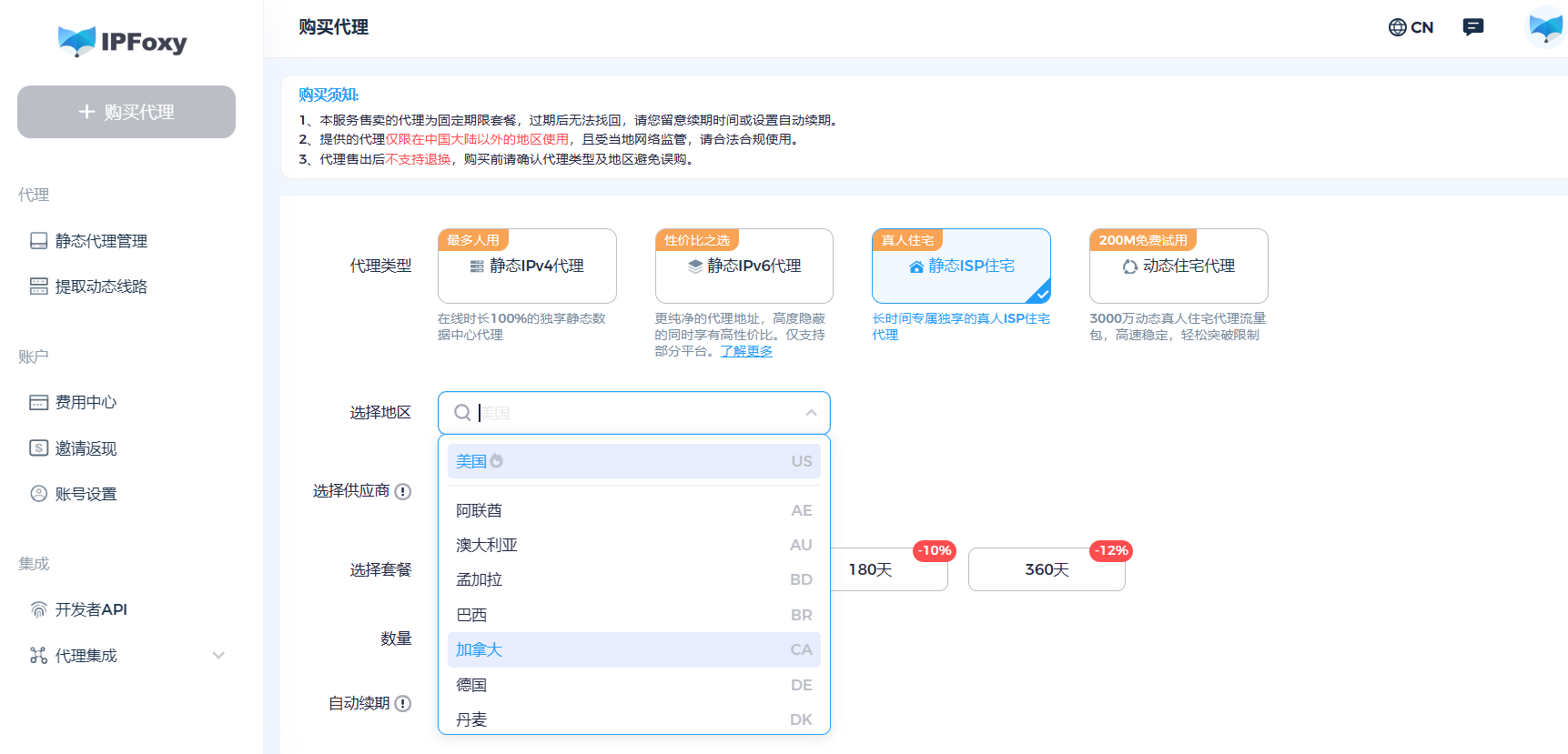The image size is (1568, 754).
Task: Open the user avatar in header
Action: (x=1545, y=26)
